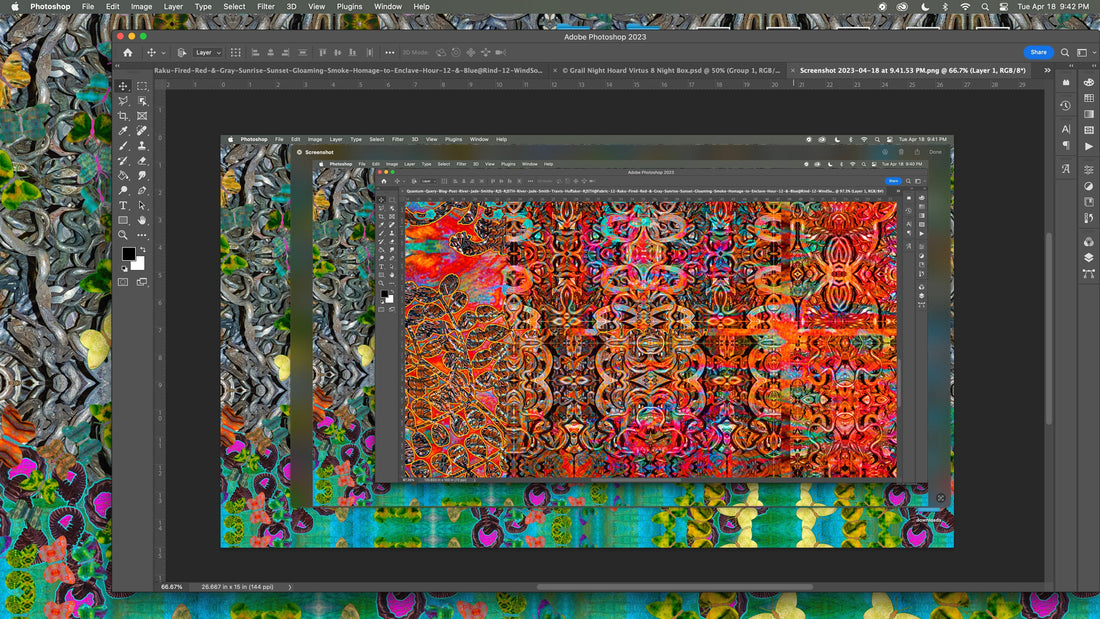This screenshot has width=1100, height=619.
Task: Swap foreground and background colors
Action: tap(141, 249)
